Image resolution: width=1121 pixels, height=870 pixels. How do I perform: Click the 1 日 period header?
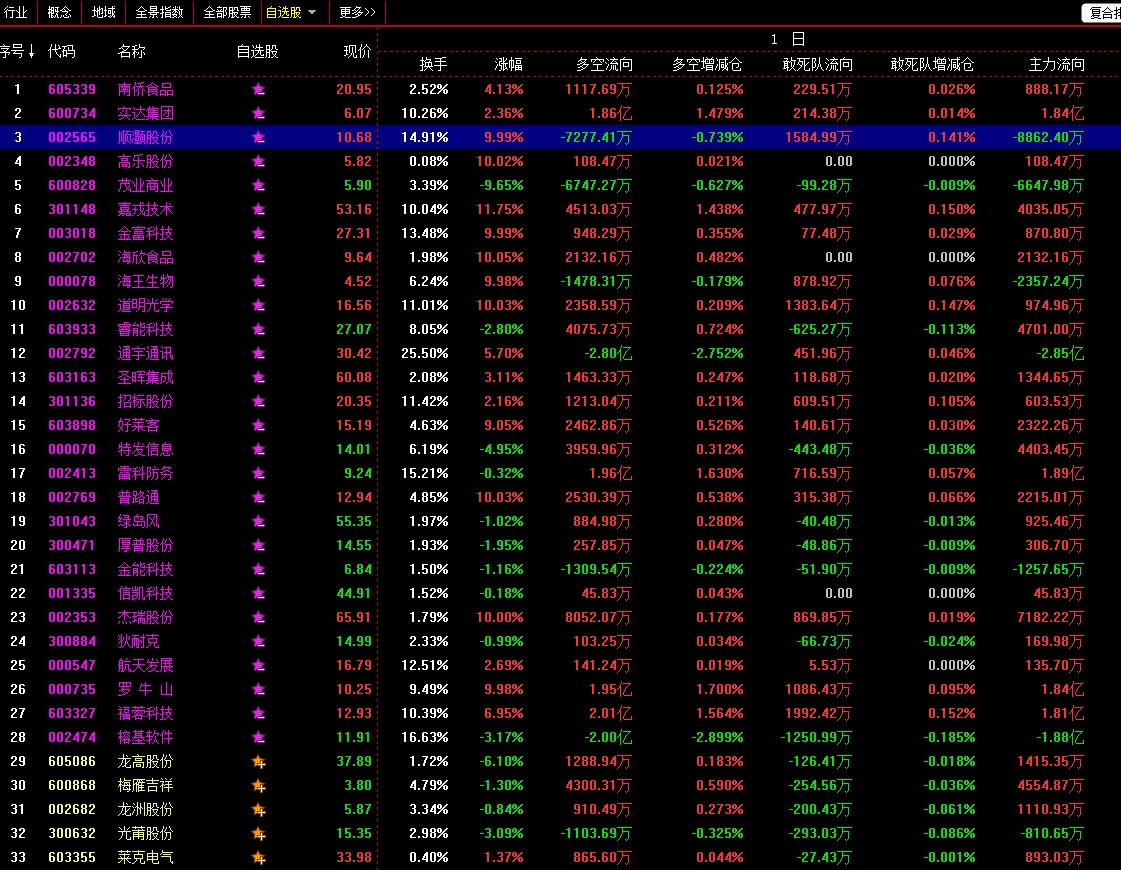click(x=788, y=39)
